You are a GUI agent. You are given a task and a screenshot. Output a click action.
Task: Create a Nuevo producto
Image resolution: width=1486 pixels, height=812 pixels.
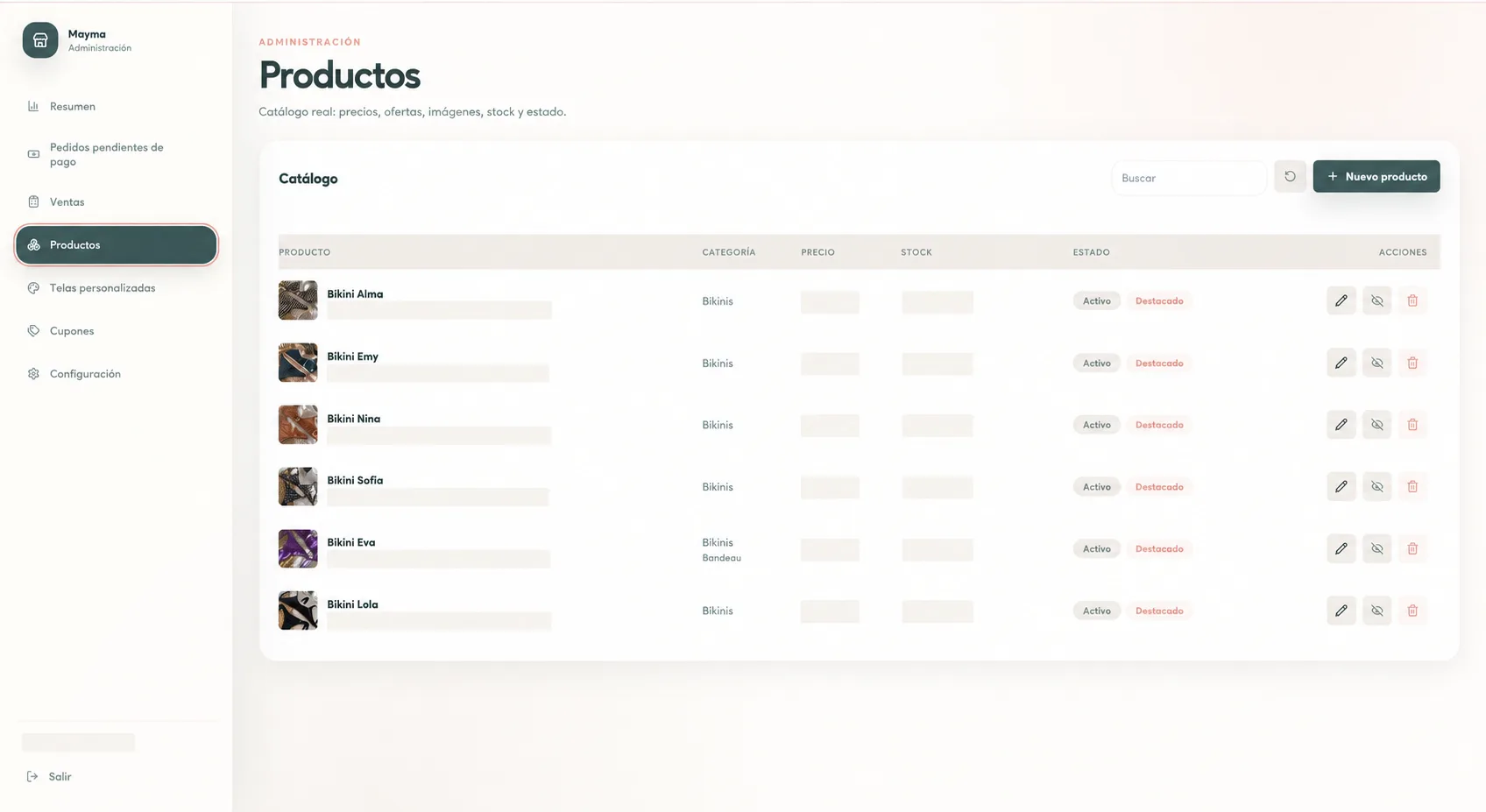pyautogui.click(x=1376, y=176)
